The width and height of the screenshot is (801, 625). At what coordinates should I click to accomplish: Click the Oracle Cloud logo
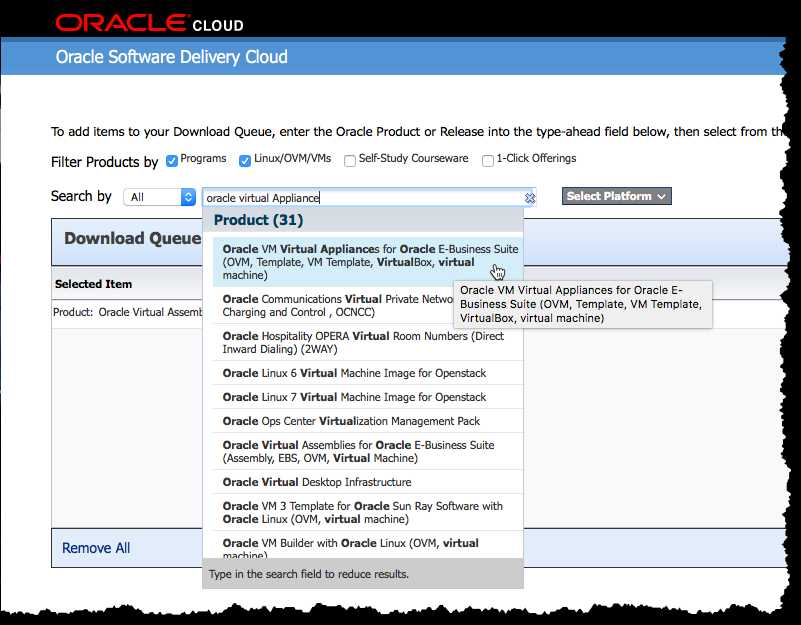coord(149,24)
